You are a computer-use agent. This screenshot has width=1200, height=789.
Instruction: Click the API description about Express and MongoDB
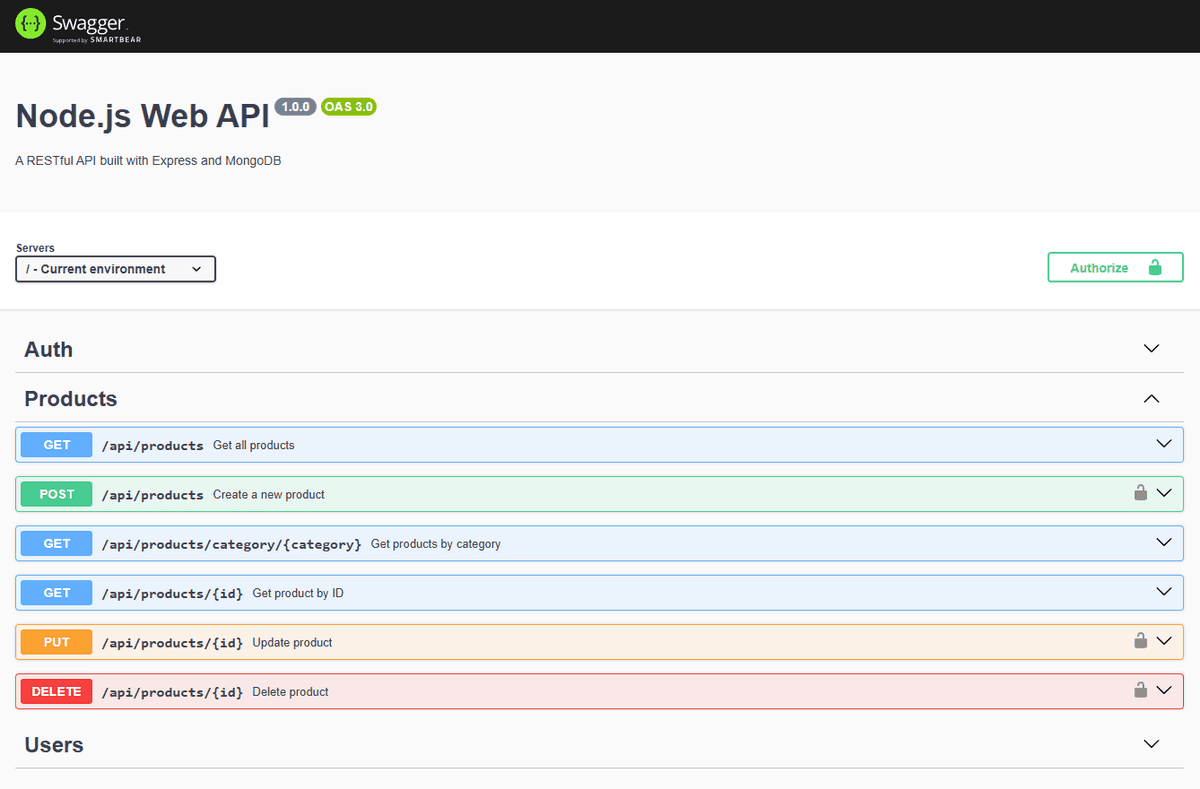pyautogui.click(x=149, y=160)
